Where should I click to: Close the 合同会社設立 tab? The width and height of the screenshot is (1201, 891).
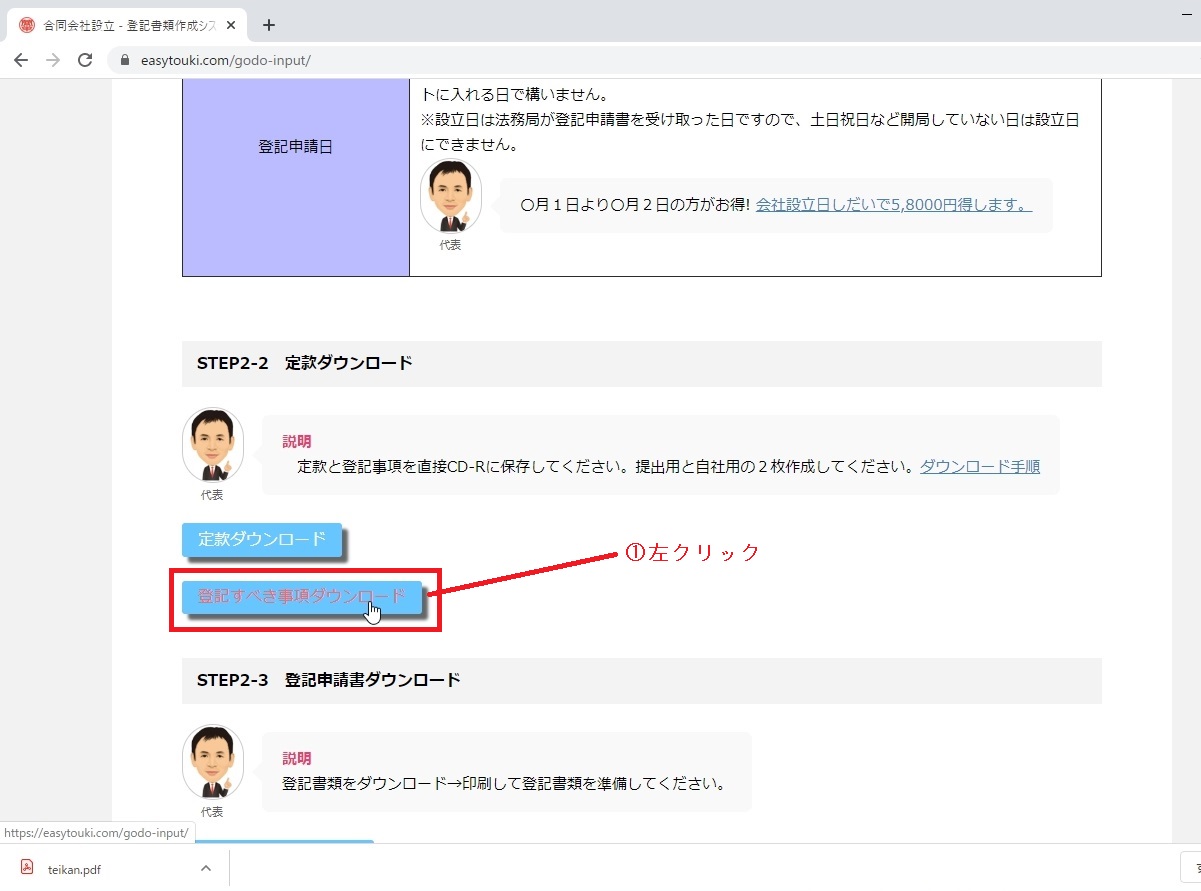pos(232,25)
